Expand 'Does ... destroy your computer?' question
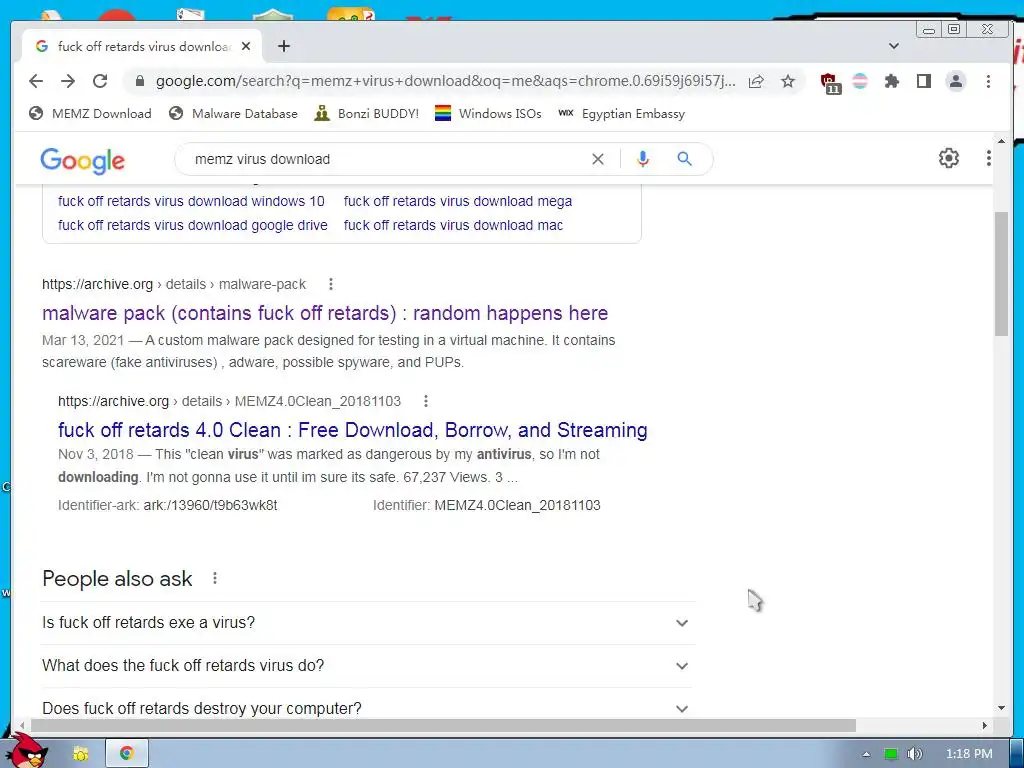 [368, 708]
